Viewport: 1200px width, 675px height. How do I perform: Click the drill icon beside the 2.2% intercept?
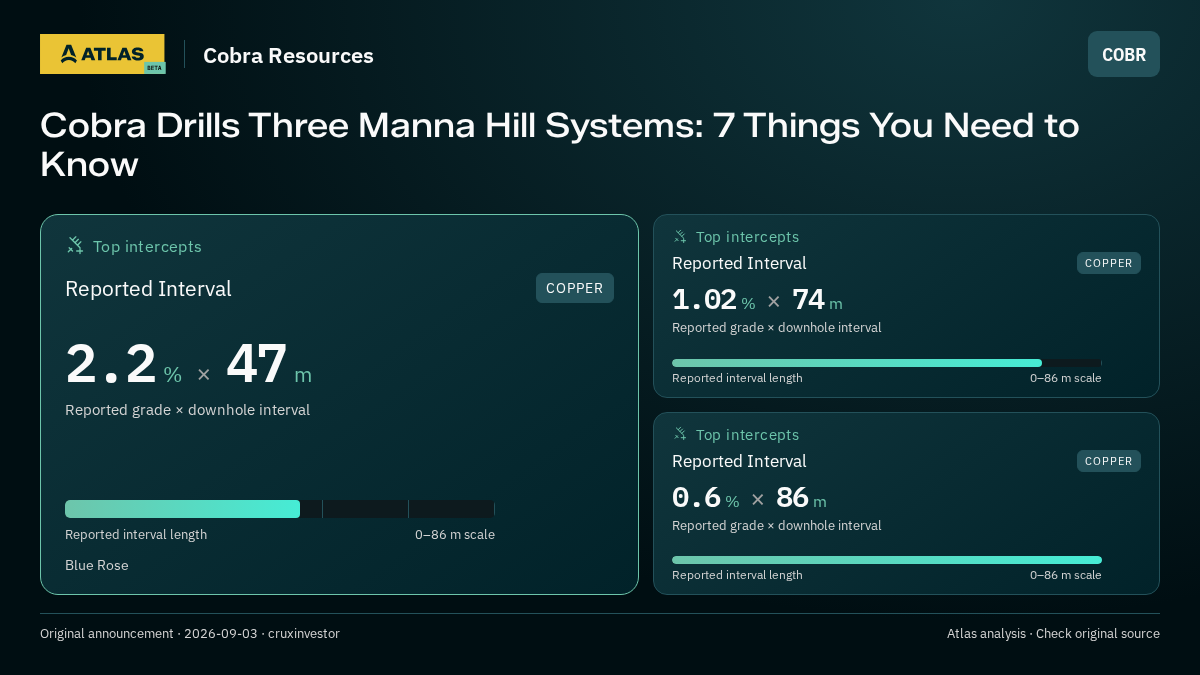pos(75,245)
